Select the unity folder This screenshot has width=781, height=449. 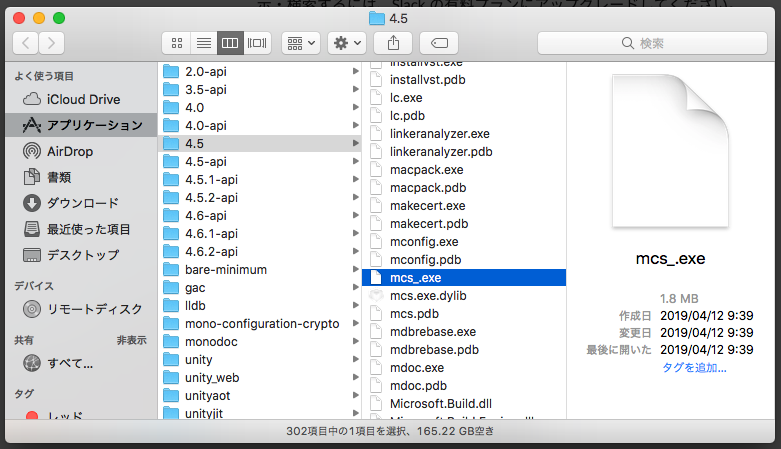[x=261, y=359]
